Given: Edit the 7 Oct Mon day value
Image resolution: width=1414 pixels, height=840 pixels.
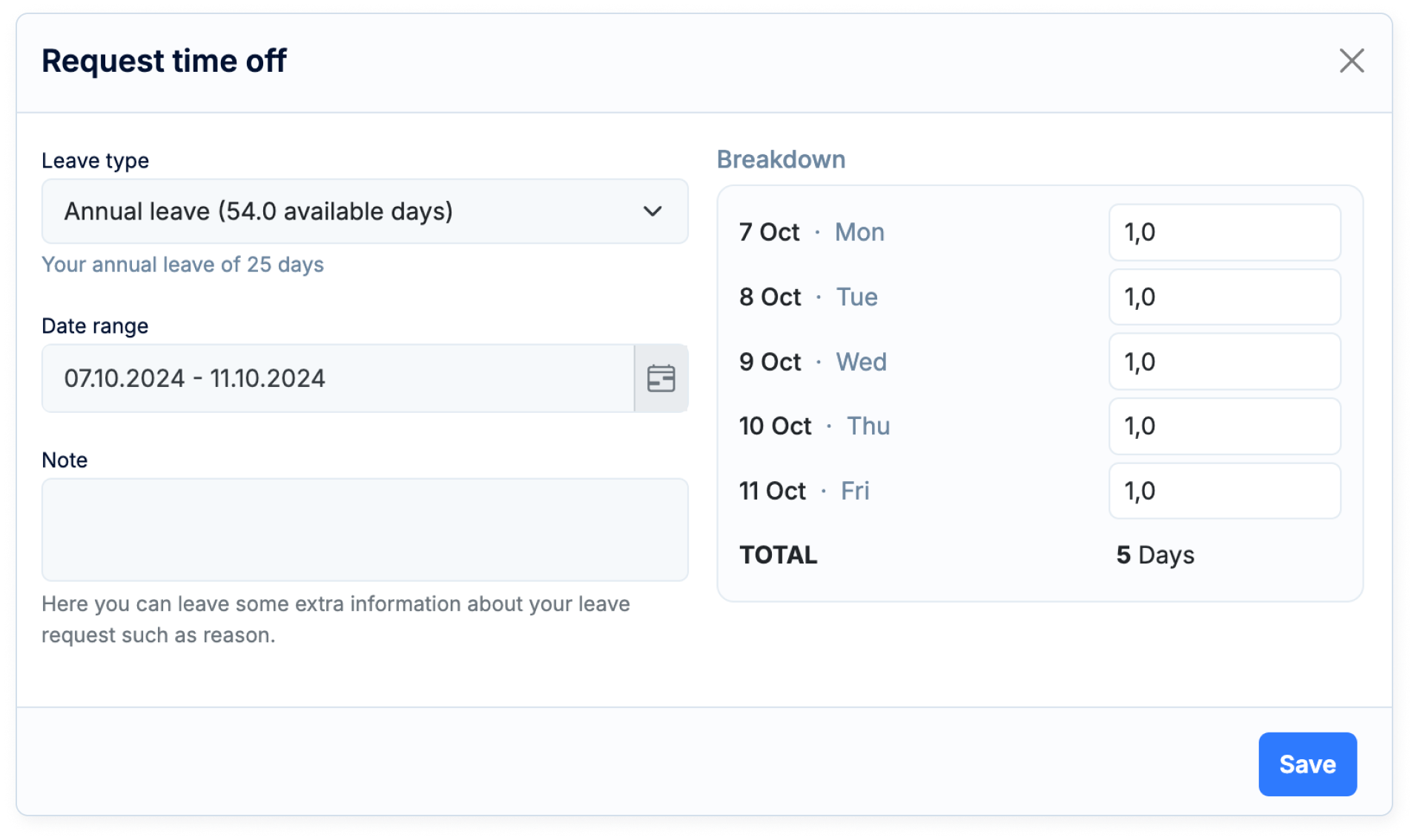Looking at the screenshot, I should point(1224,232).
